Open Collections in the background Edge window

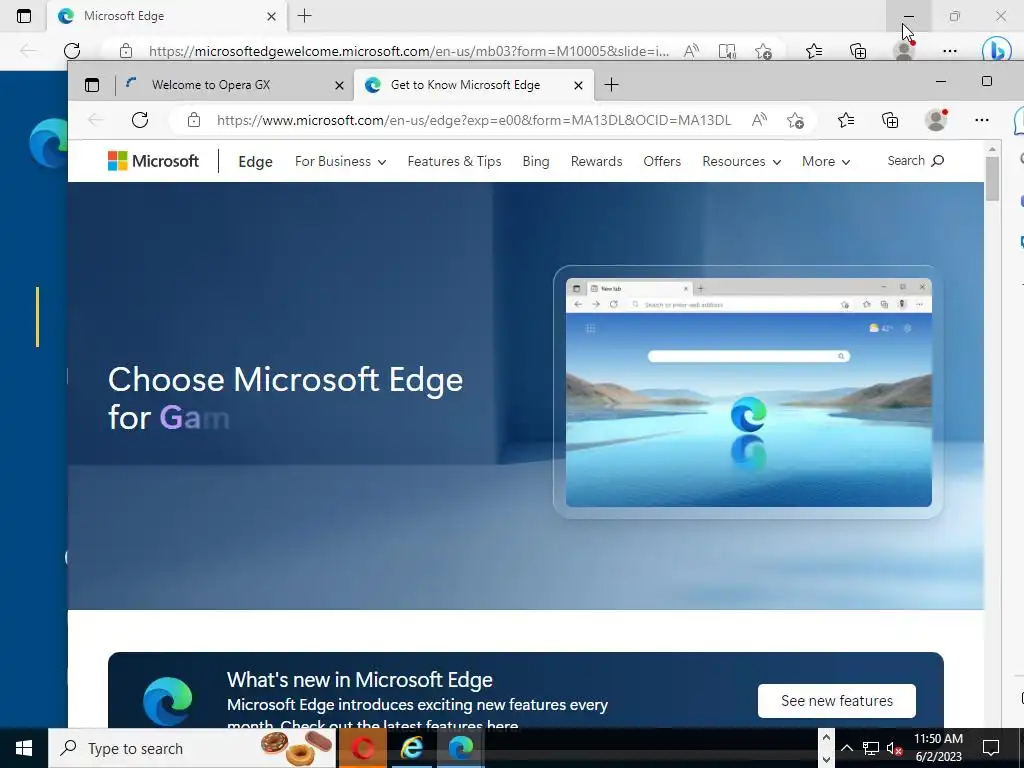click(858, 51)
